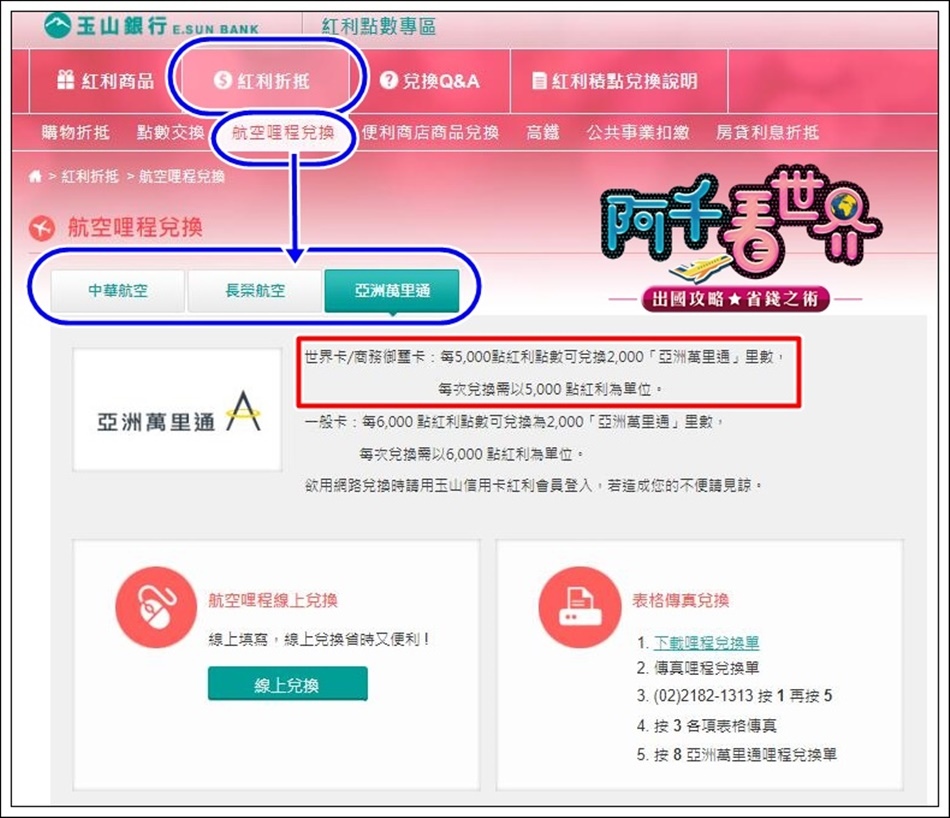950x818 pixels.
Task: Switch to the 亞洲萬里通 tab
Action: tap(392, 291)
